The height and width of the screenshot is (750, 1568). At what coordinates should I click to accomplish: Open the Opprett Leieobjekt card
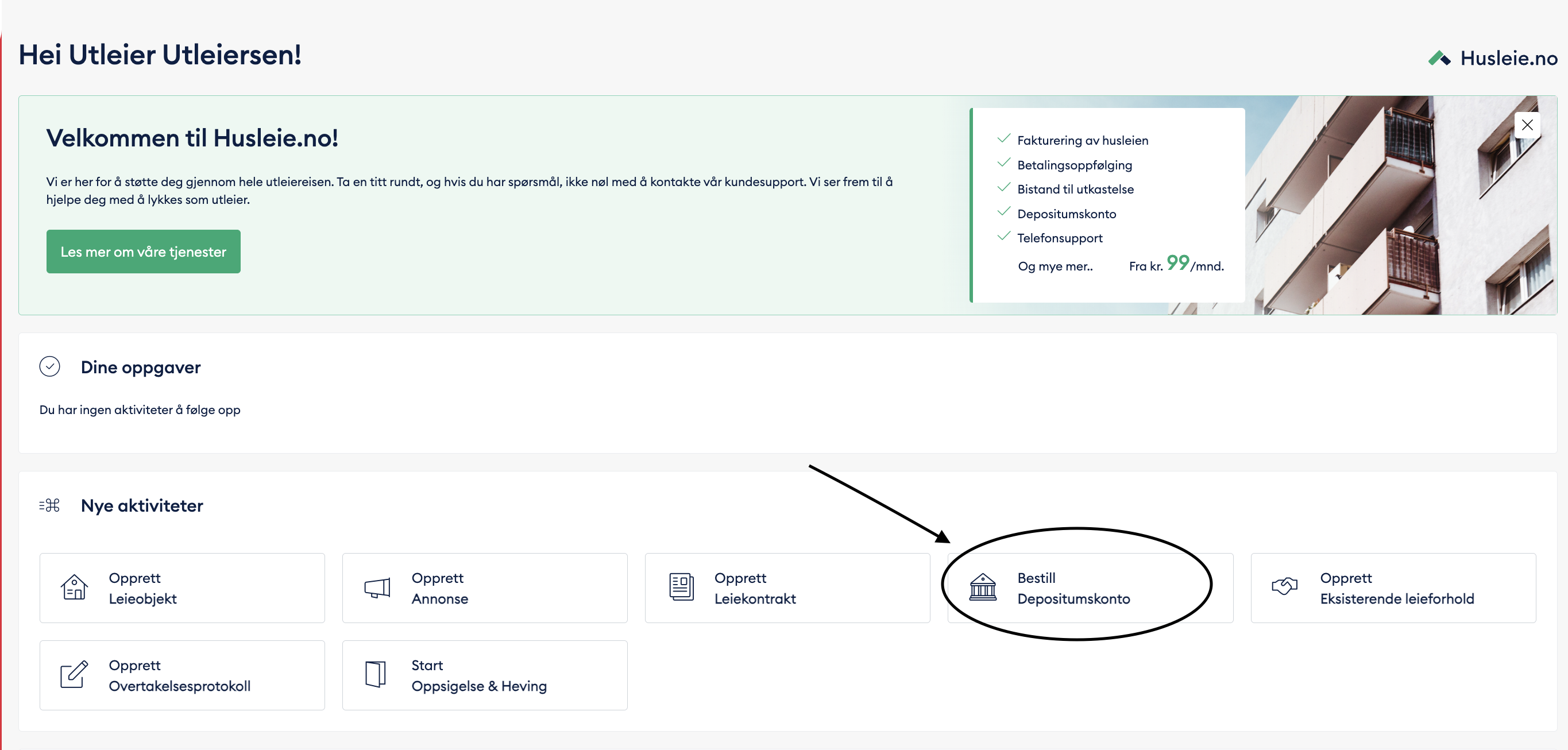[182, 587]
